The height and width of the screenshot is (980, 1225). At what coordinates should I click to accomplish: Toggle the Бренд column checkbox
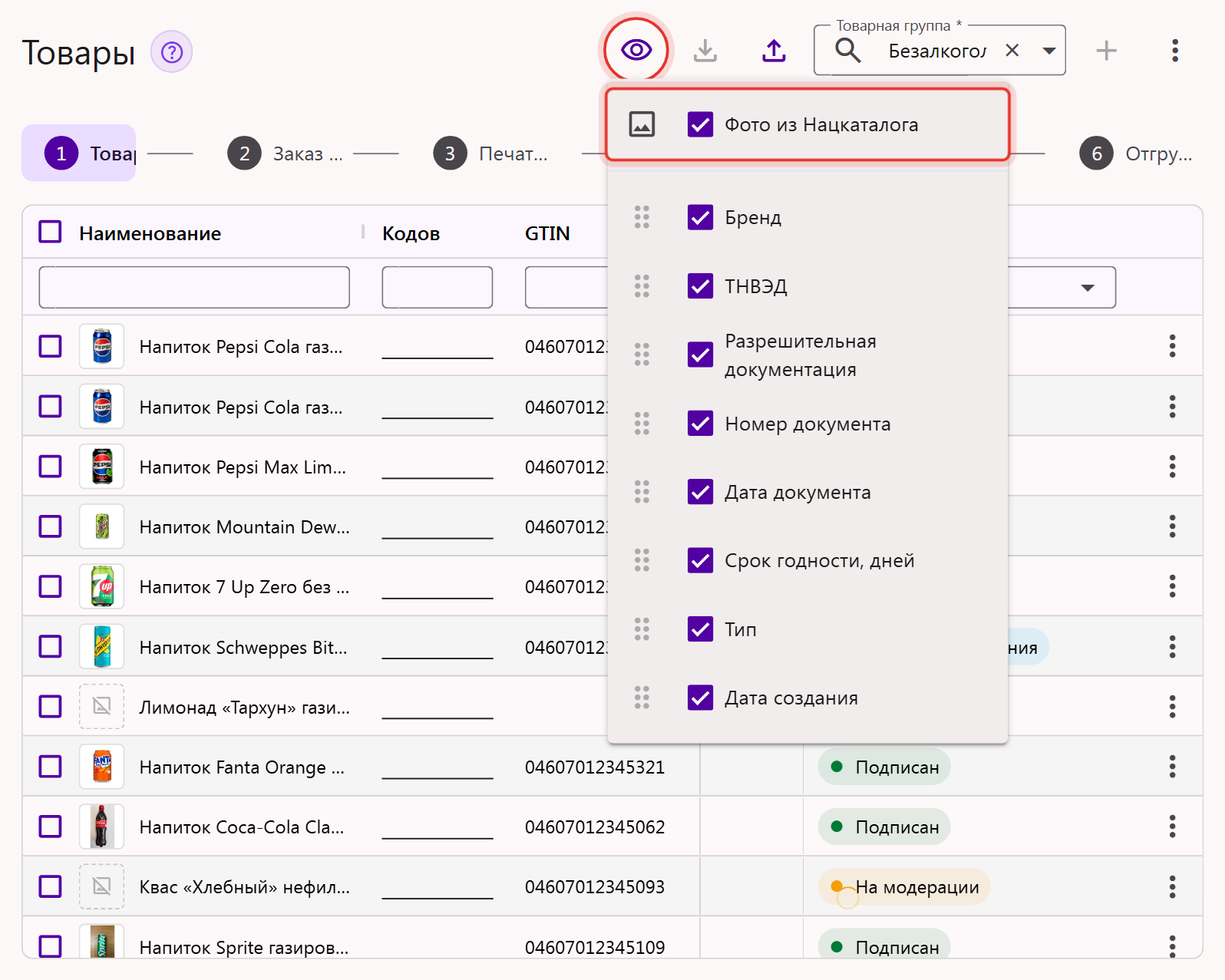700,217
